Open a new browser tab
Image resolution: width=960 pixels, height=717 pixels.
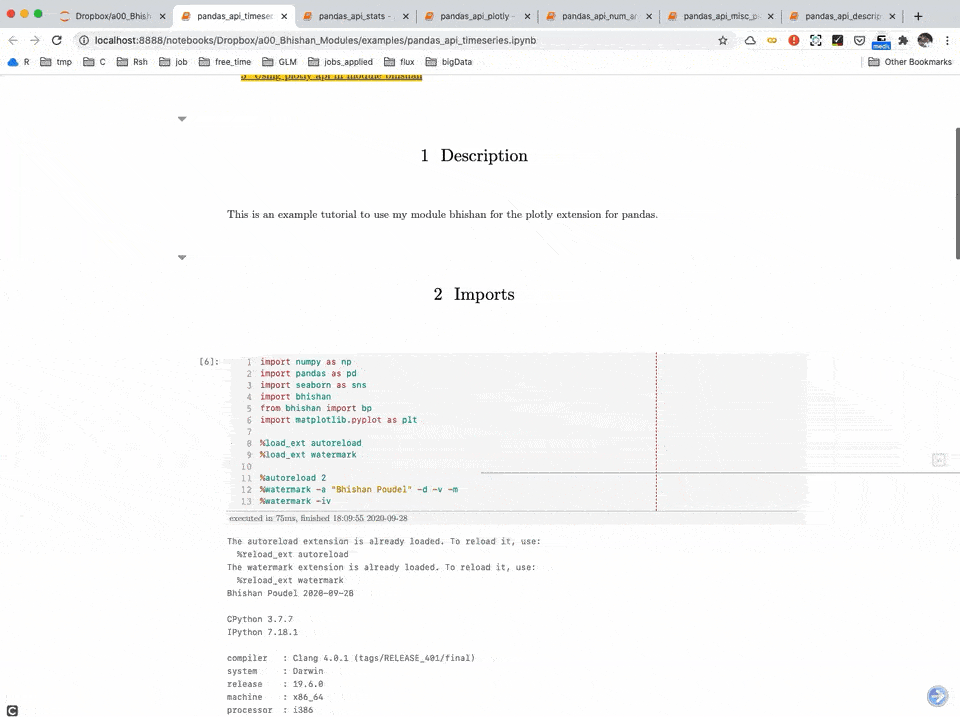click(x=918, y=17)
